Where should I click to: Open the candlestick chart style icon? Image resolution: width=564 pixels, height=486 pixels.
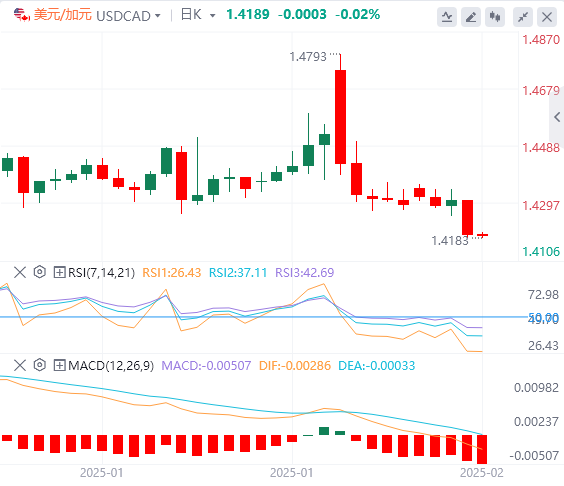495,17
